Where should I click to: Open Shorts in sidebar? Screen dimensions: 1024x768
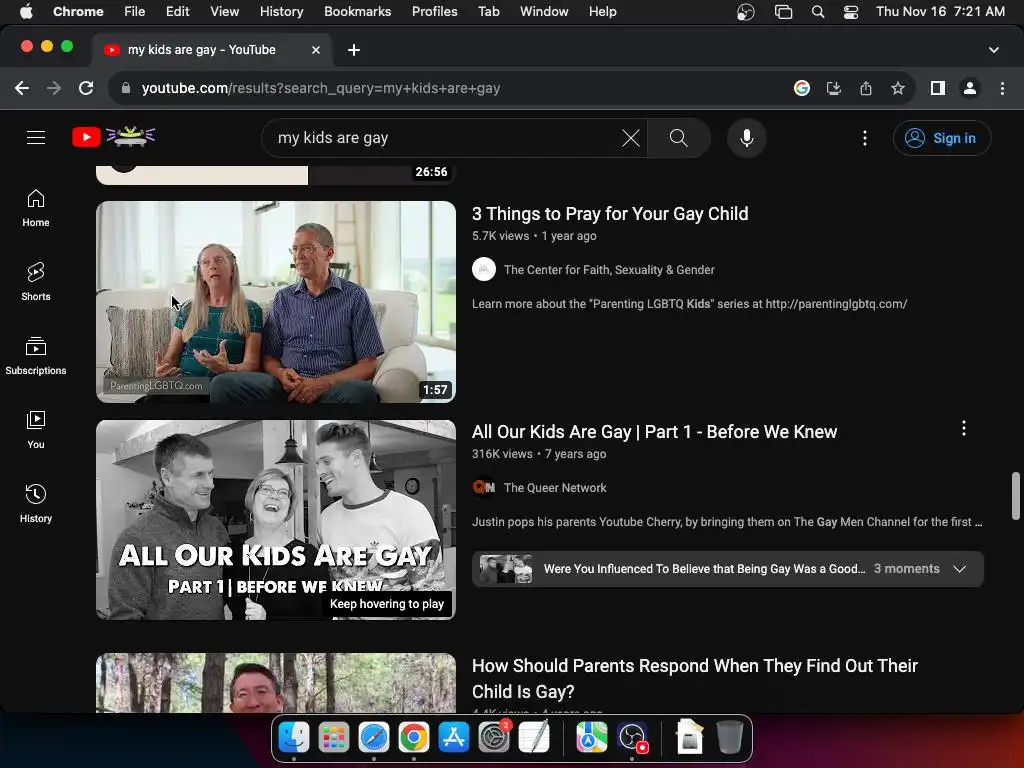click(x=36, y=282)
